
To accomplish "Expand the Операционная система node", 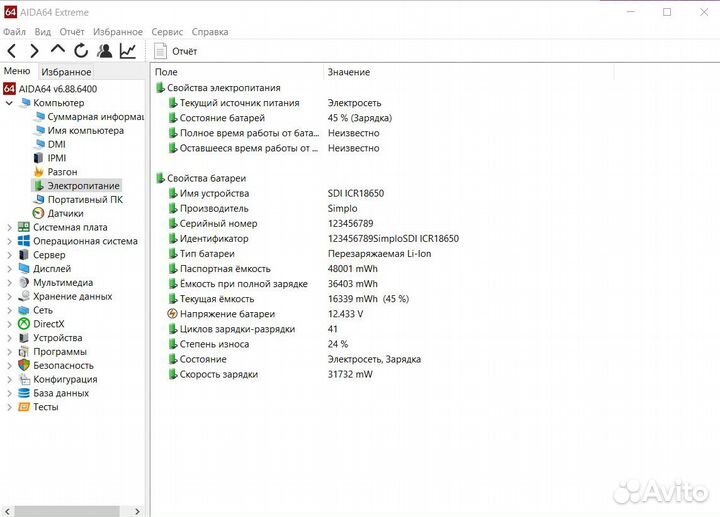I will [x=9, y=241].
